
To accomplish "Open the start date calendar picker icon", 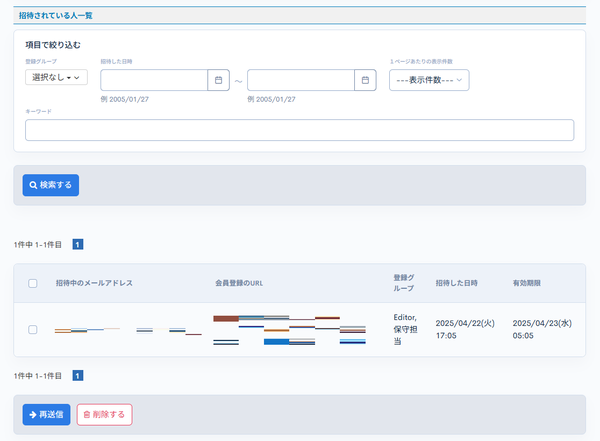I will 218,80.
